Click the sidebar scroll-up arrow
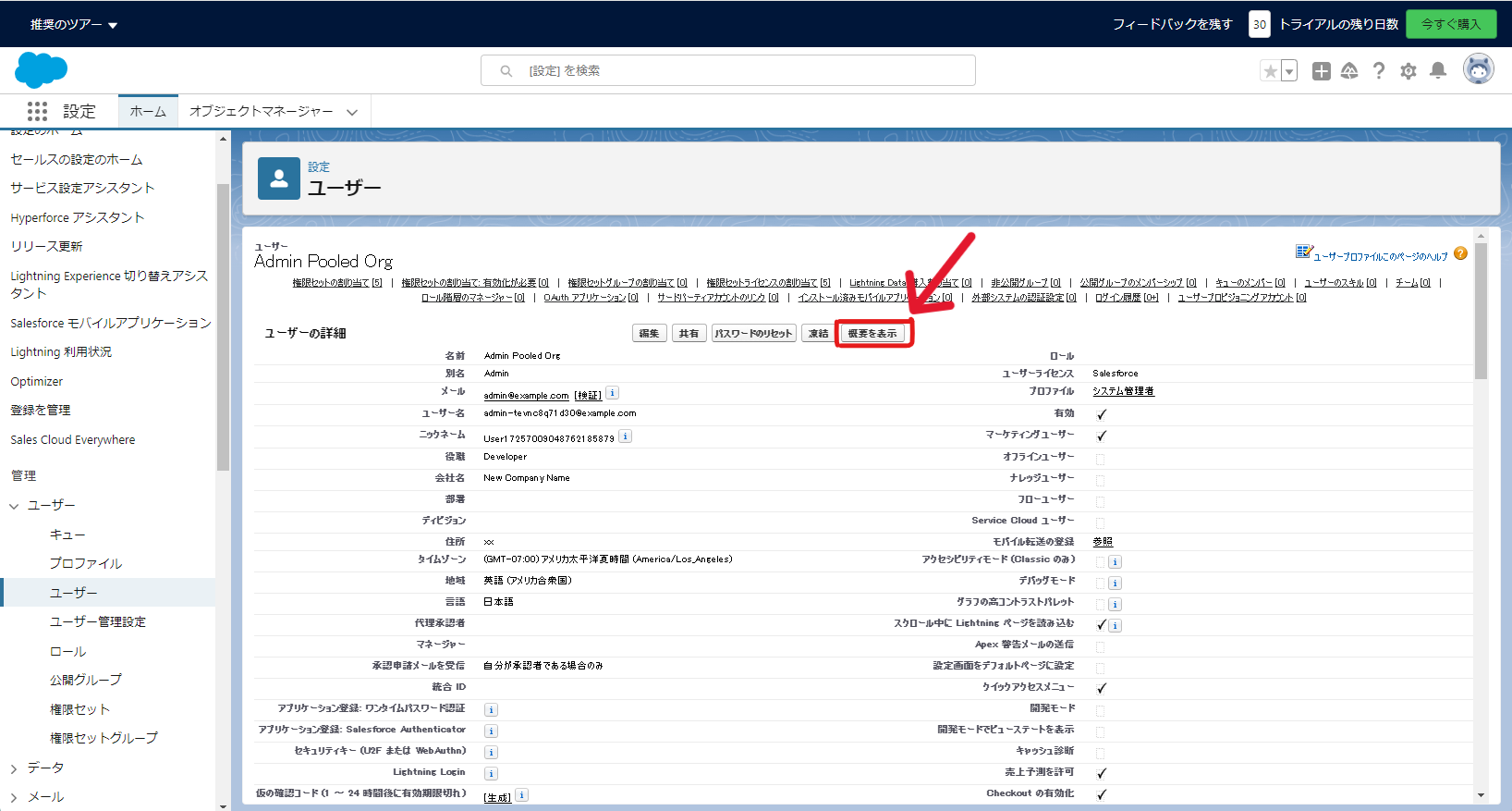Screen dimensions: 1512x811 tap(223, 140)
